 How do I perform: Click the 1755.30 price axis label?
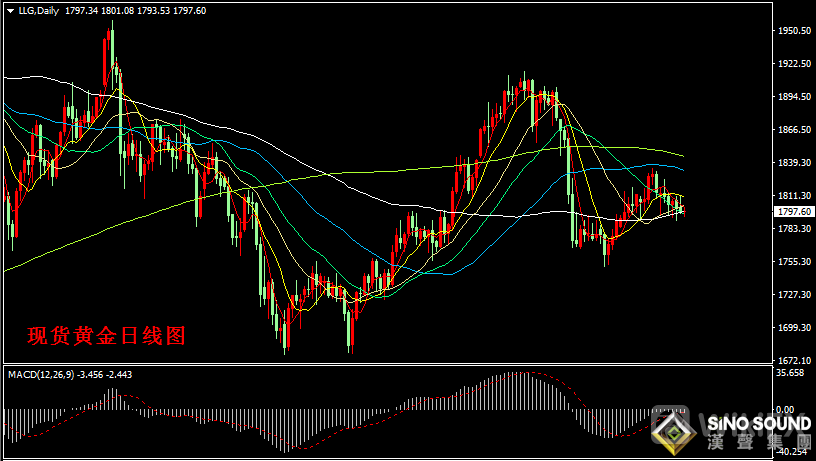[794, 262]
